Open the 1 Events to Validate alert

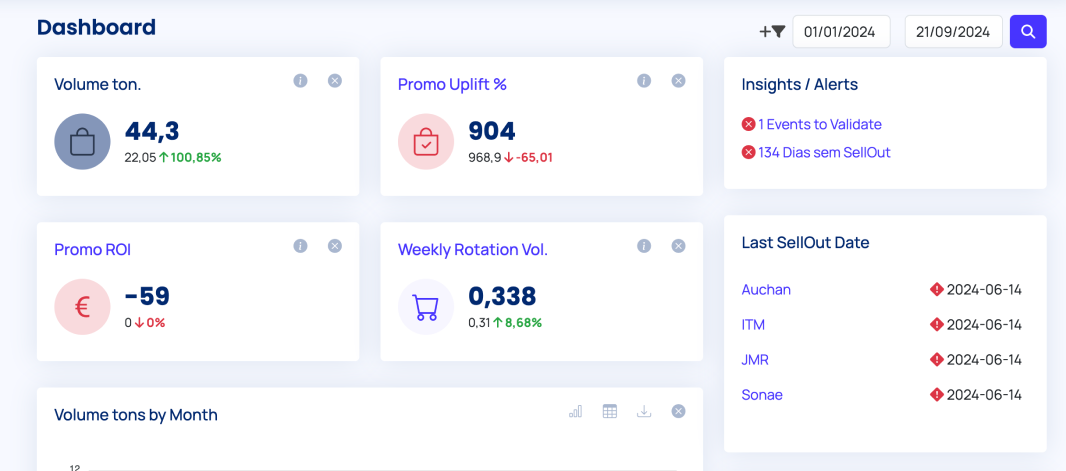click(819, 125)
